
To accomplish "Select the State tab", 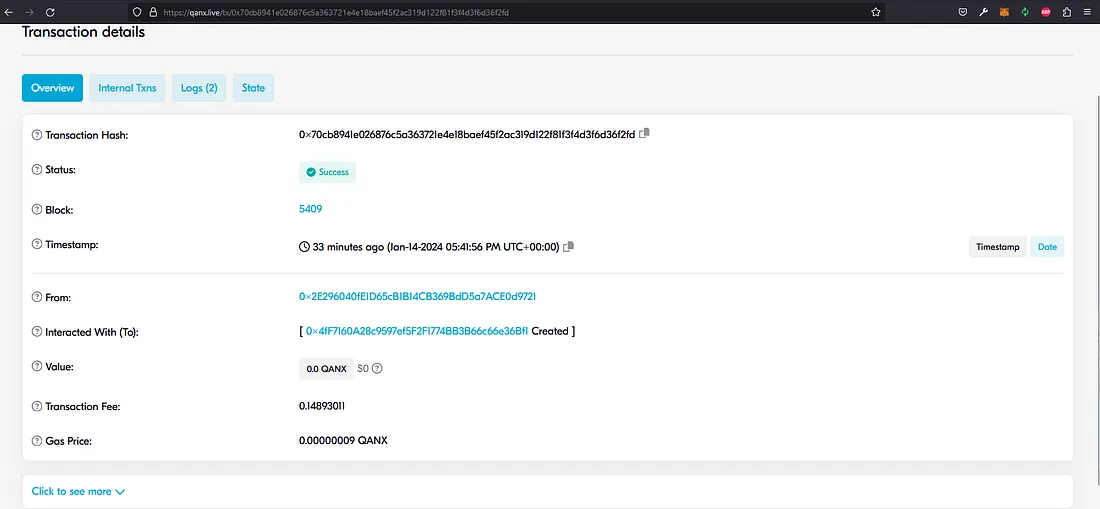I will [x=253, y=88].
